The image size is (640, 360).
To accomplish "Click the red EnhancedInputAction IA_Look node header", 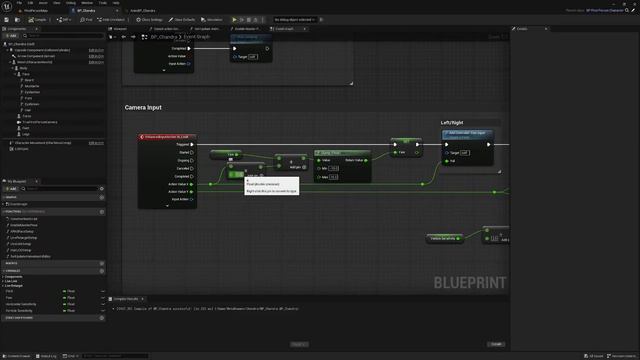I will [x=167, y=137].
